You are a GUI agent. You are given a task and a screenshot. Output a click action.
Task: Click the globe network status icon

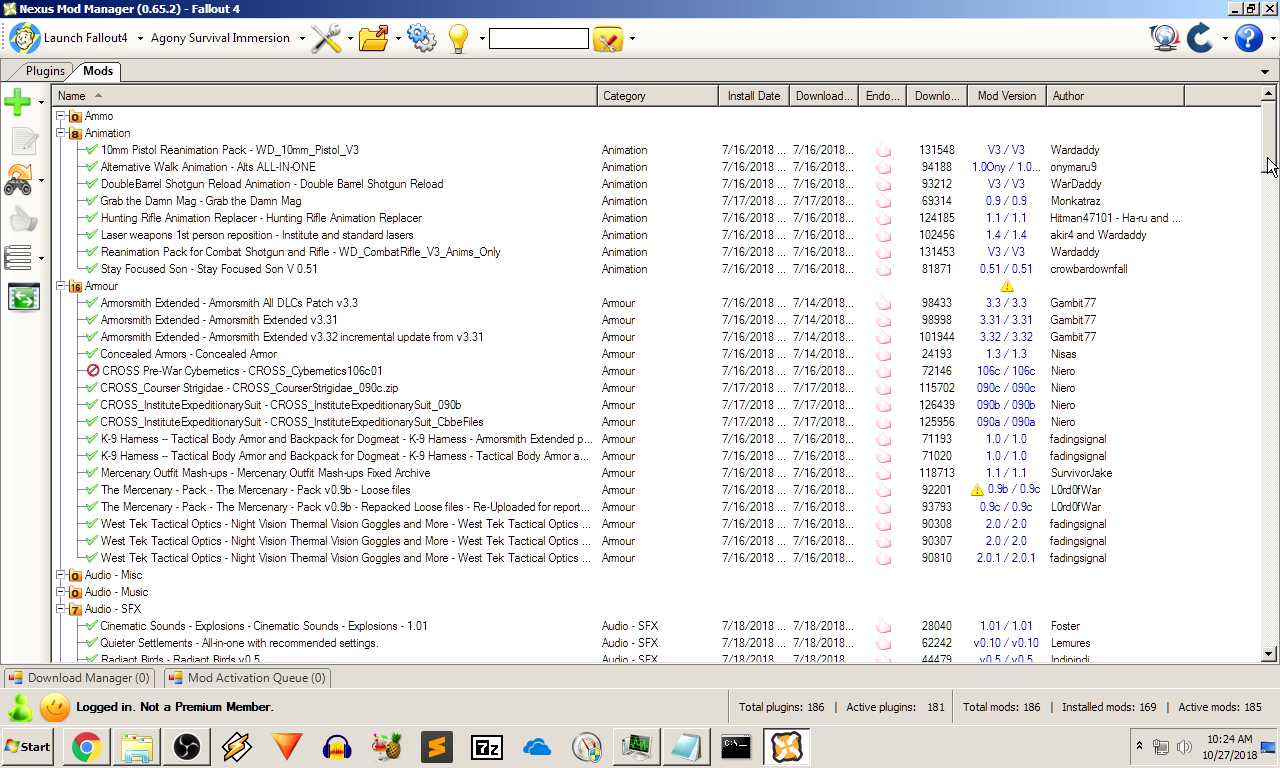coord(1164,38)
